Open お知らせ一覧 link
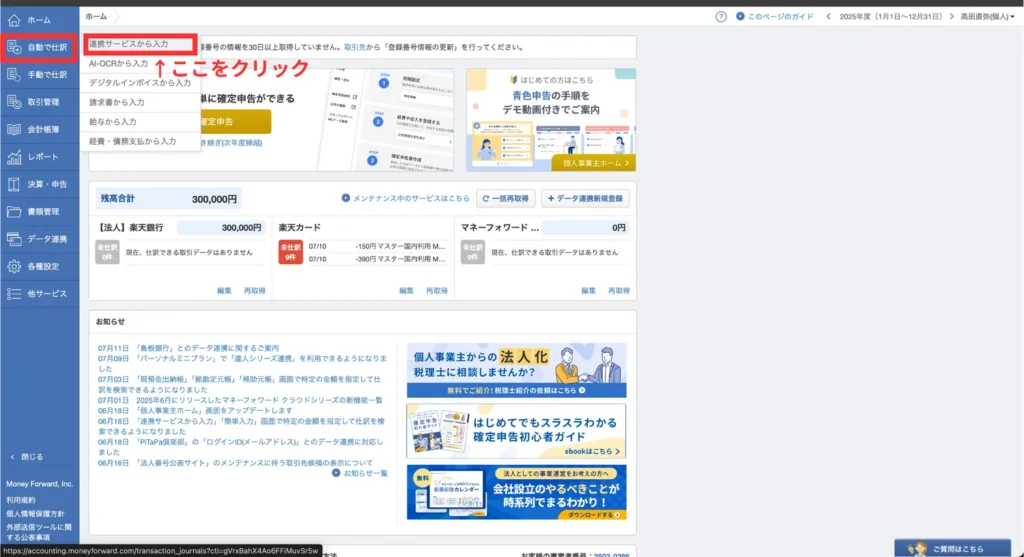Viewport: 1024px width, 557px height. (x=360, y=473)
